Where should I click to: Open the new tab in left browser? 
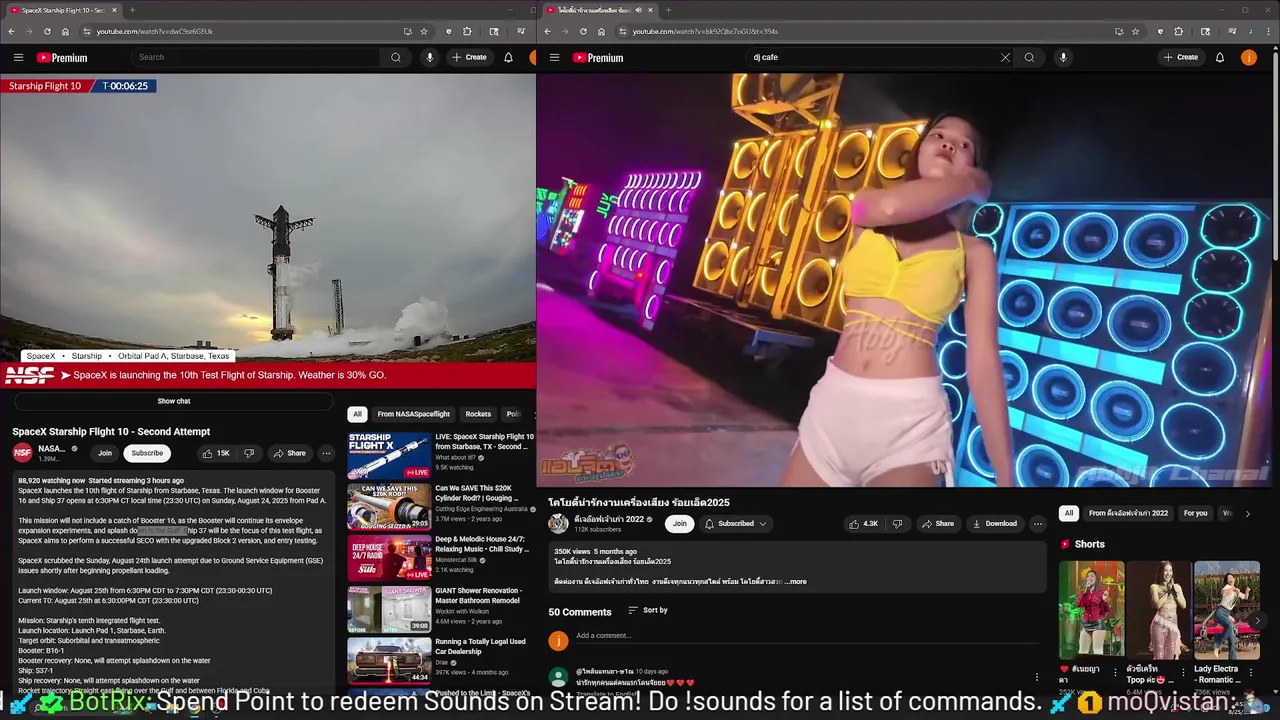coord(133,10)
